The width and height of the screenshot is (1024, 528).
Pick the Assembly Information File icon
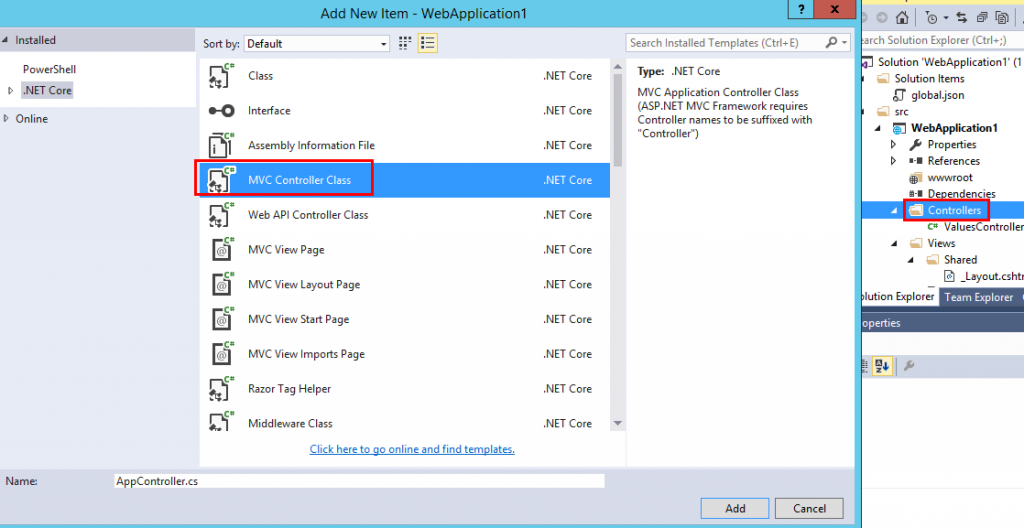click(221, 145)
